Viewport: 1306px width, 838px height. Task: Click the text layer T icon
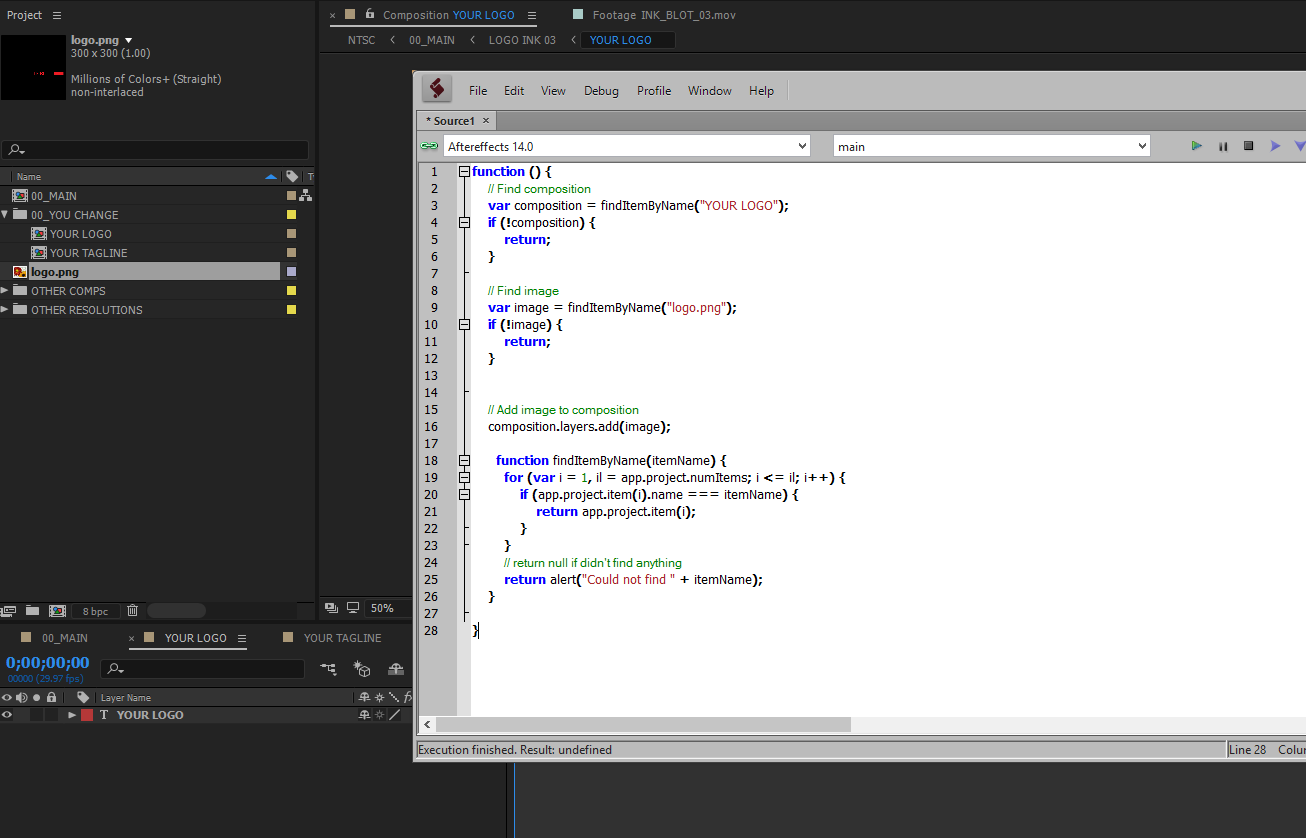(x=104, y=715)
